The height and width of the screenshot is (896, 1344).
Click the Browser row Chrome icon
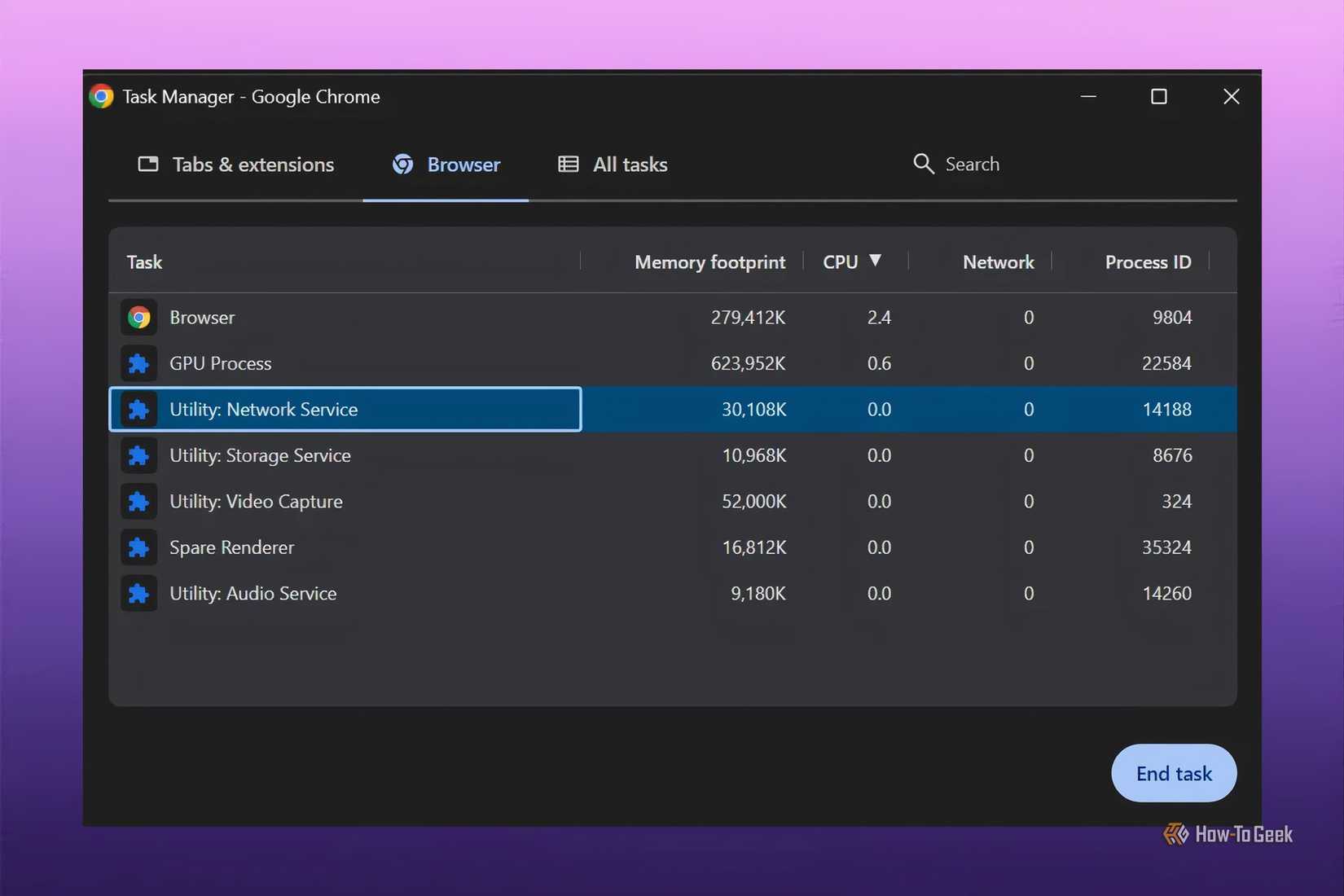coord(139,317)
